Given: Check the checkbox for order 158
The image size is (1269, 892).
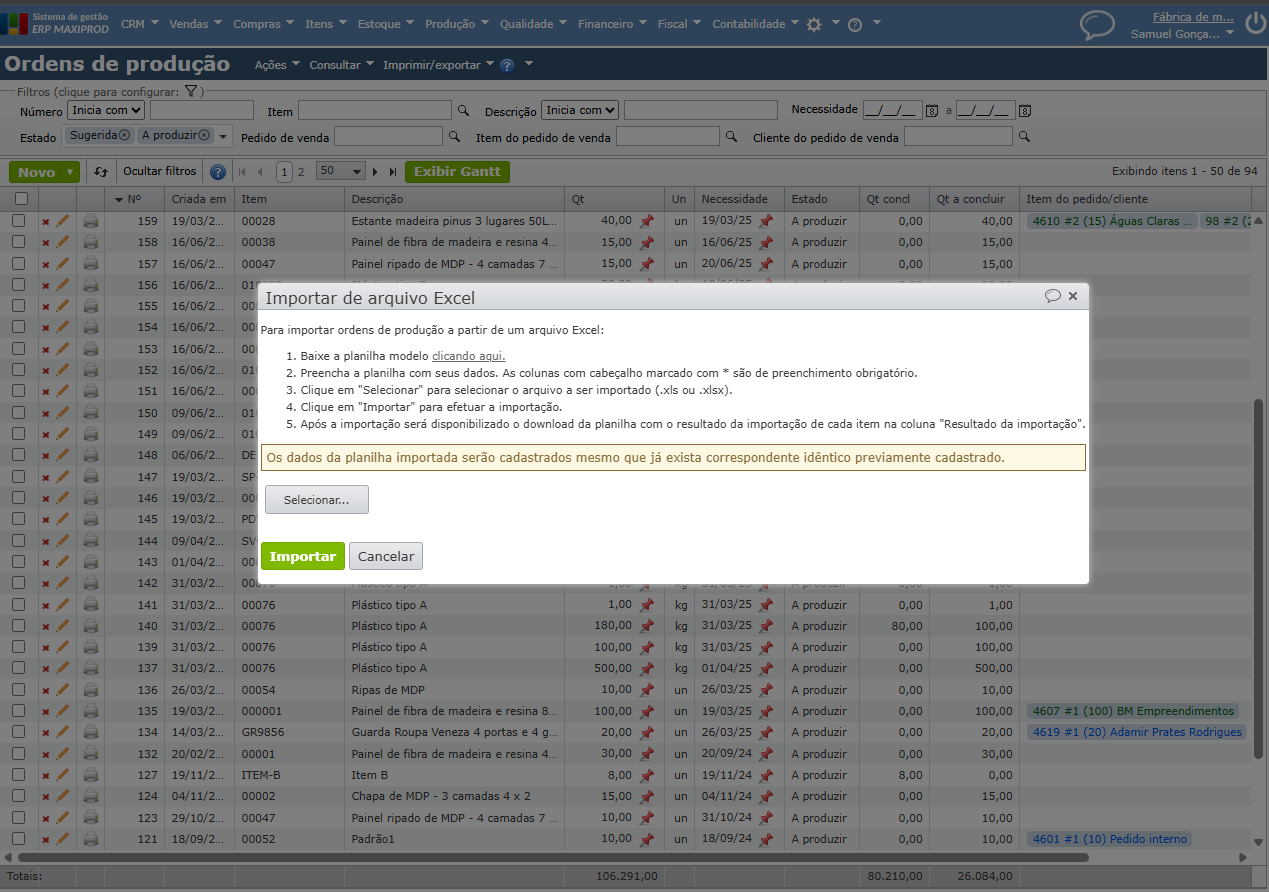Looking at the screenshot, I should 20,242.
